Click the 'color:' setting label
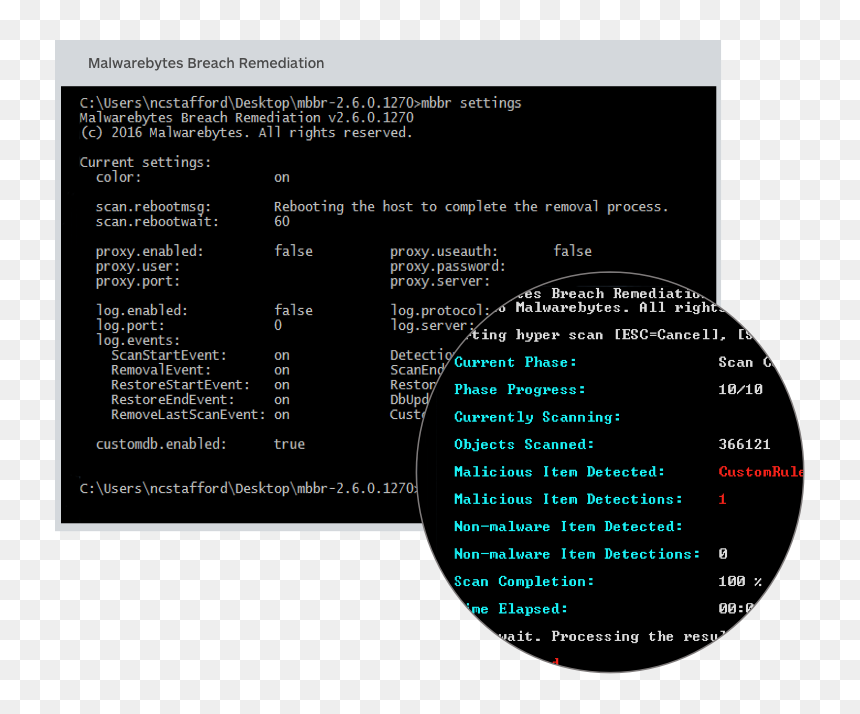The height and width of the screenshot is (714, 860). [x=118, y=177]
